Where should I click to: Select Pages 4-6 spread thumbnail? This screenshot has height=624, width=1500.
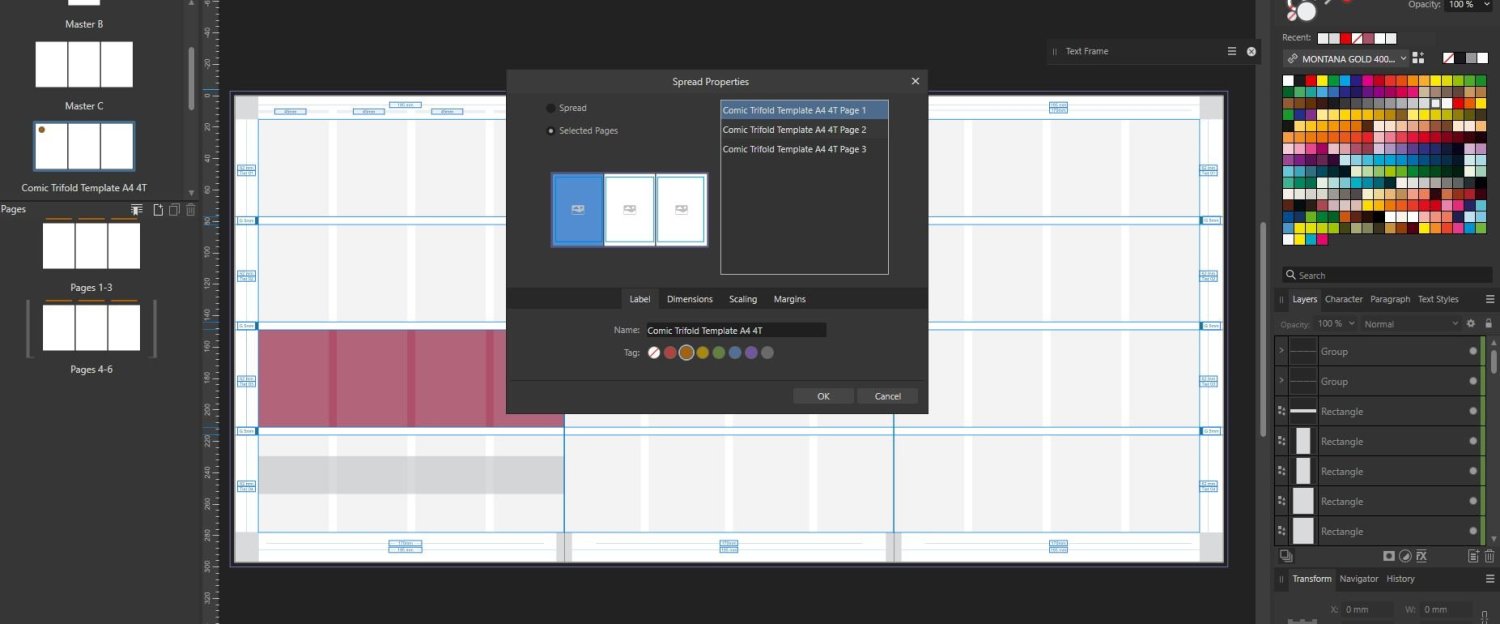91,328
